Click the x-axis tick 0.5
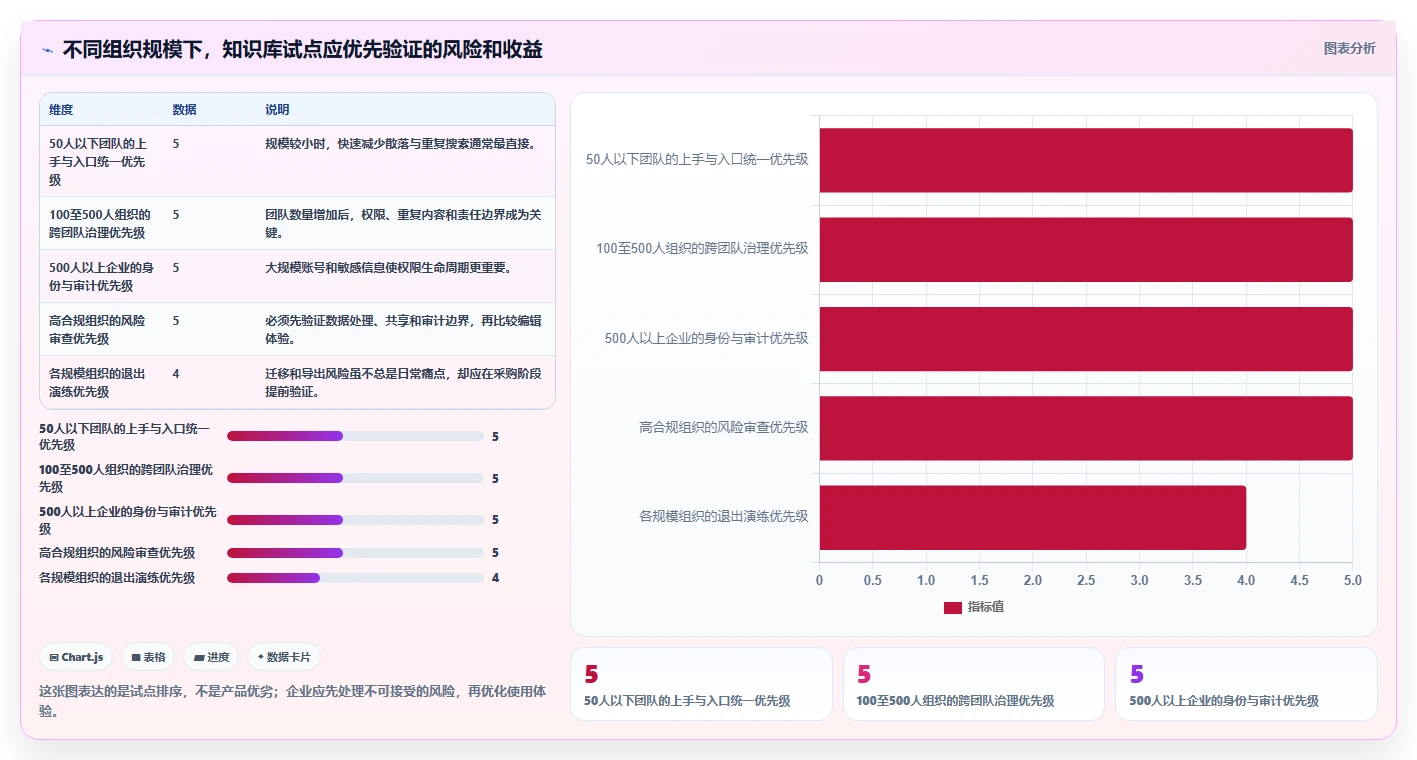The image size is (1417, 760). click(873, 580)
